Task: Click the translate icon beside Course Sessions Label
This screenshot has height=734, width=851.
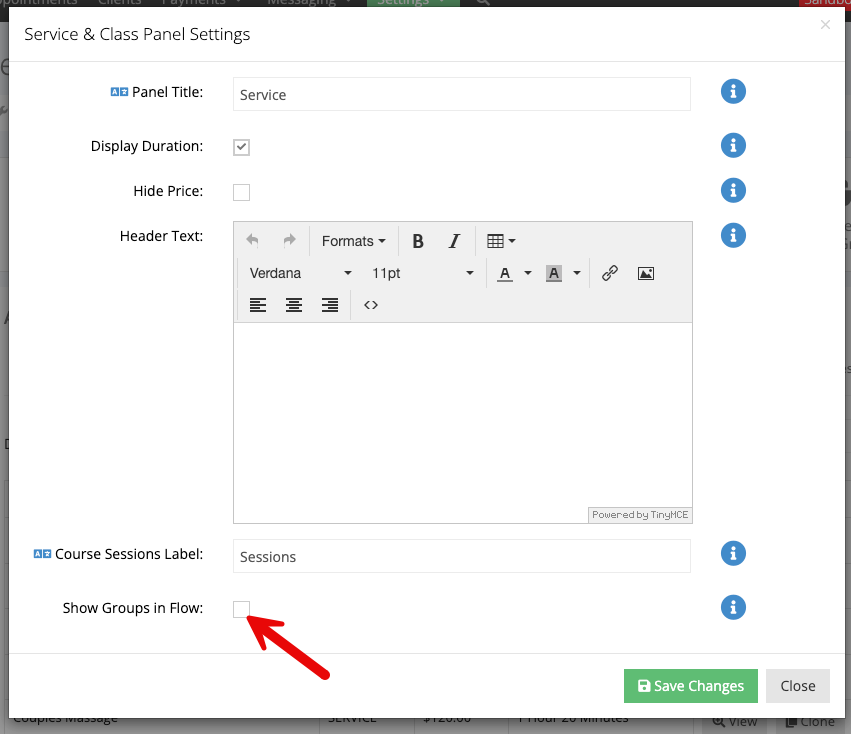Action: 42,554
